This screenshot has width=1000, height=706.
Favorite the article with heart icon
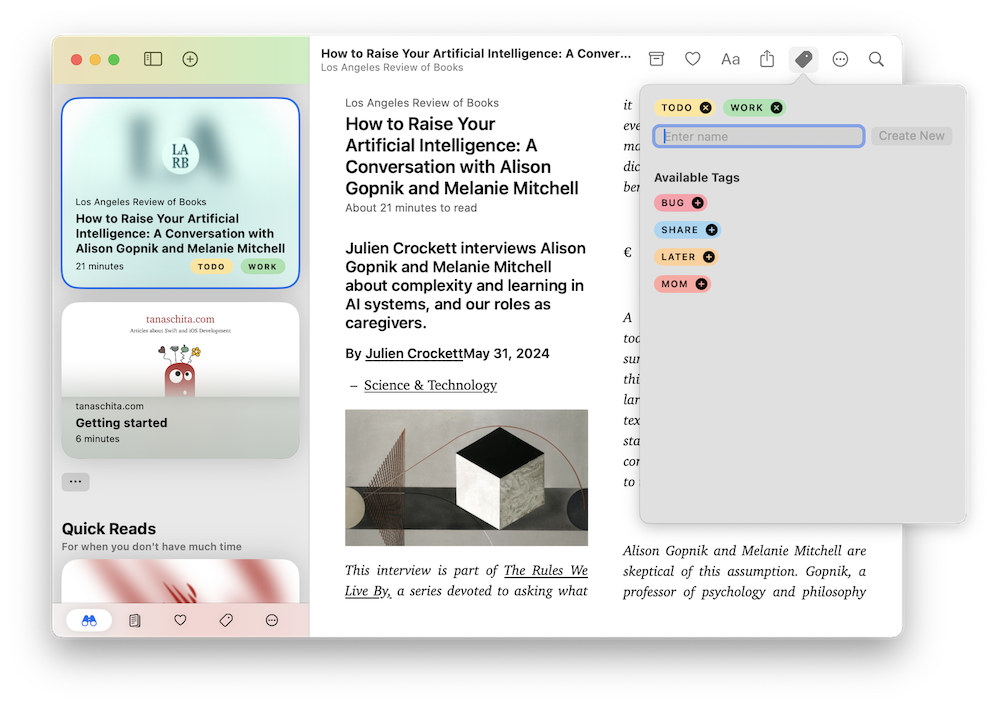(693, 59)
